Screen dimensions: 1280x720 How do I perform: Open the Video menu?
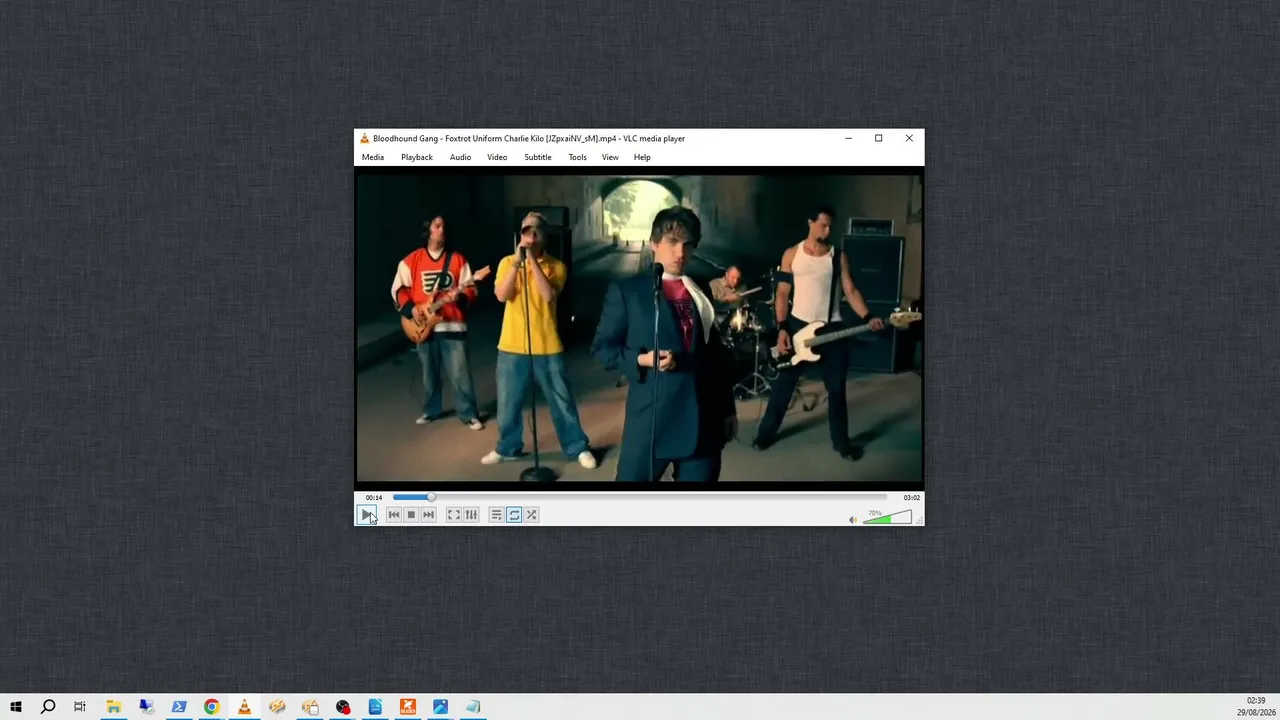497,157
